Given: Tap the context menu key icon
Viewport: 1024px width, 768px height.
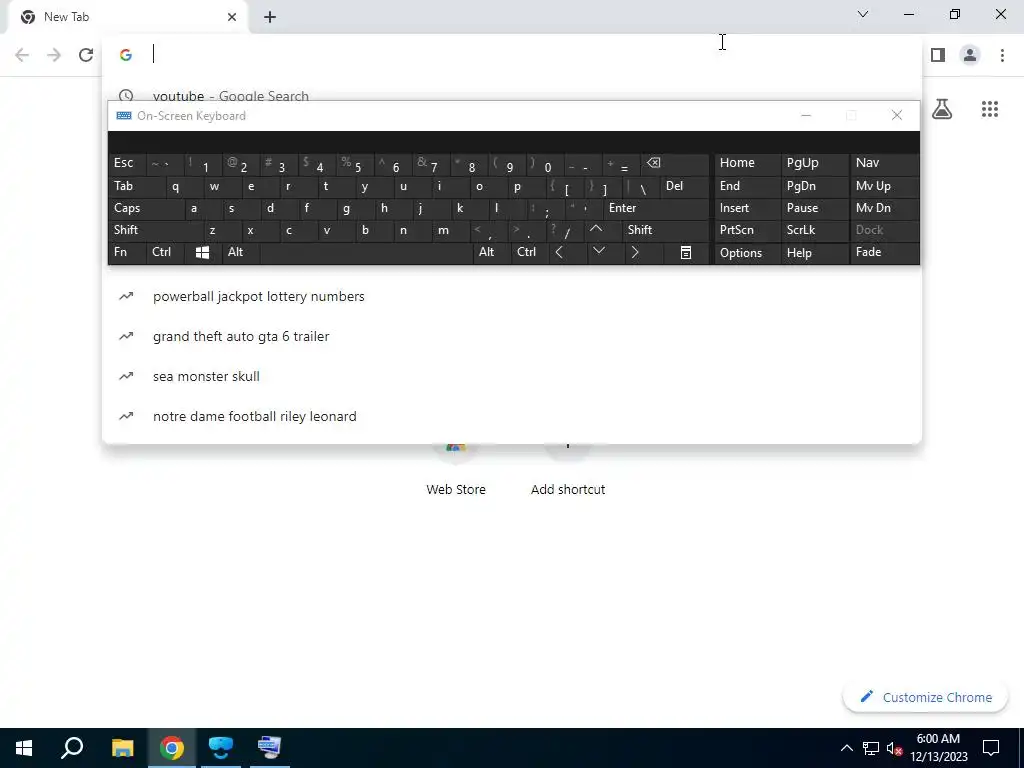Looking at the screenshot, I should tap(686, 252).
